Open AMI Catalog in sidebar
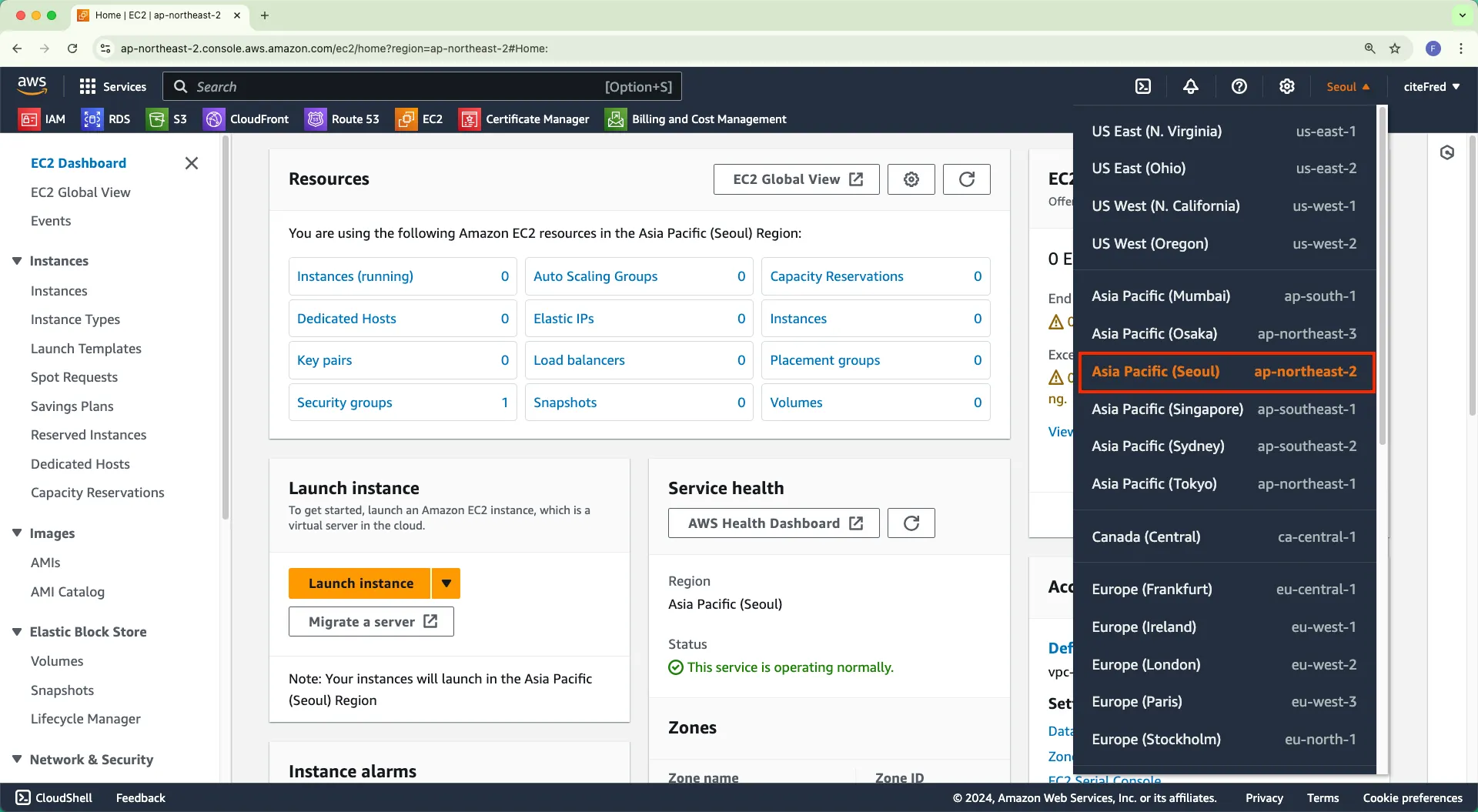The image size is (1478, 812). (68, 592)
